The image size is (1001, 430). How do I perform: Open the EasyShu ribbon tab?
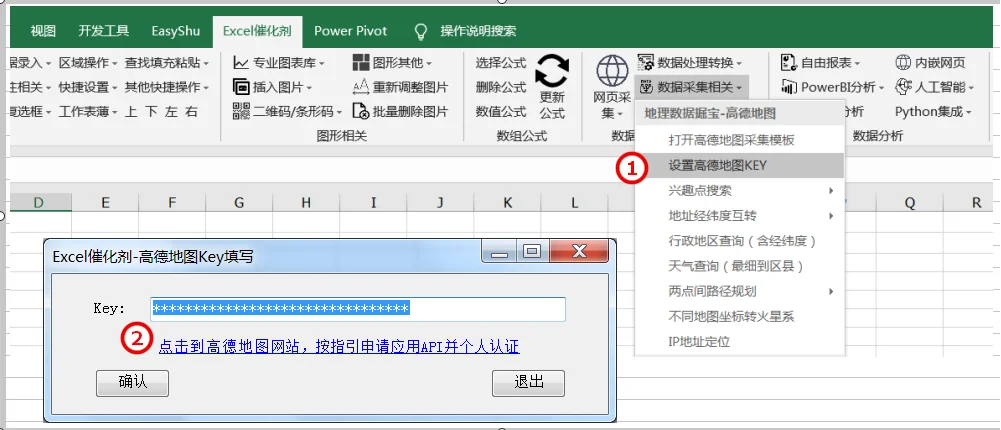pos(176,31)
